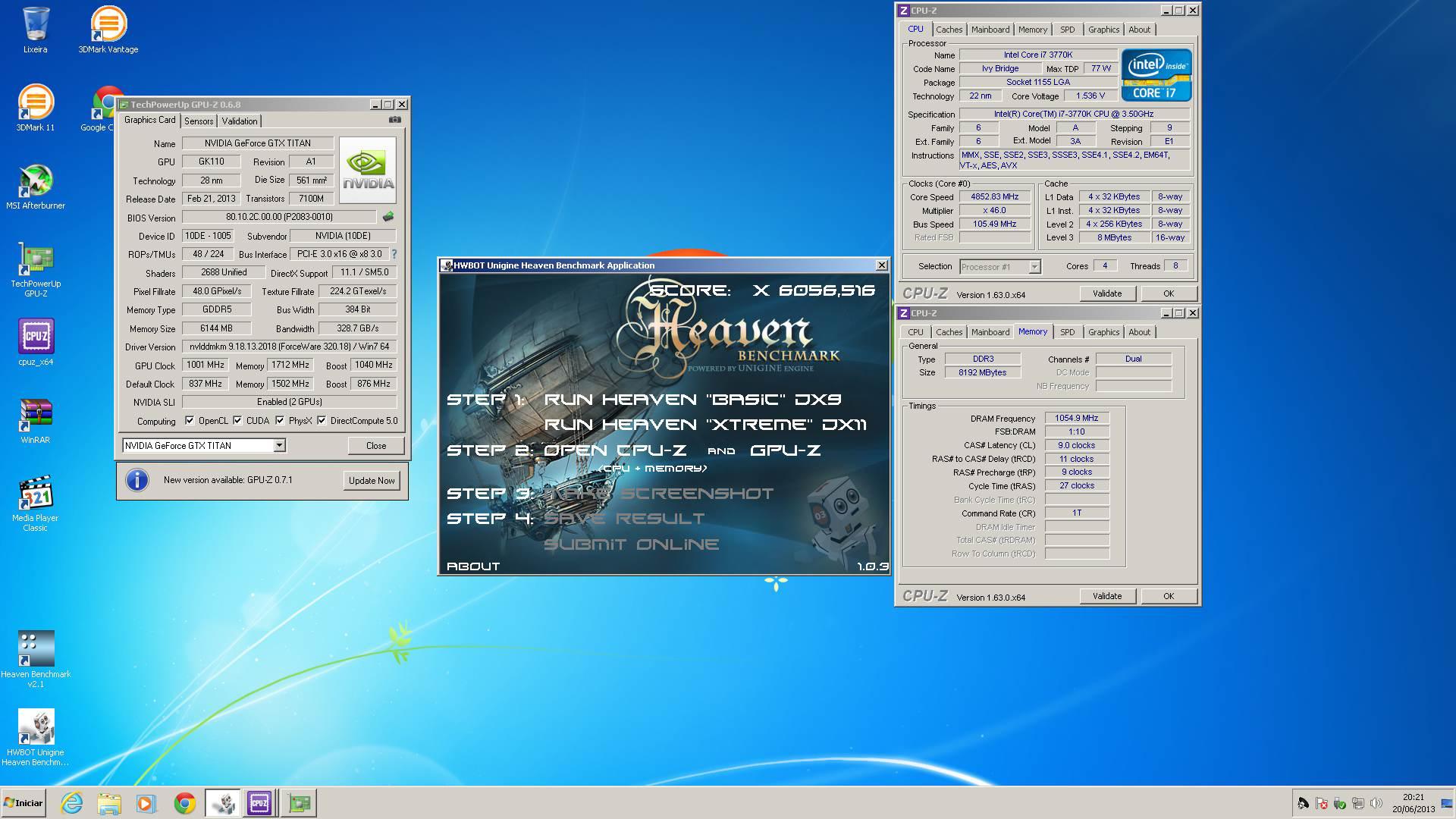Viewport: 1456px width, 819px height.
Task: Switch to Validation tab in GPU-Z
Action: (x=240, y=121)
